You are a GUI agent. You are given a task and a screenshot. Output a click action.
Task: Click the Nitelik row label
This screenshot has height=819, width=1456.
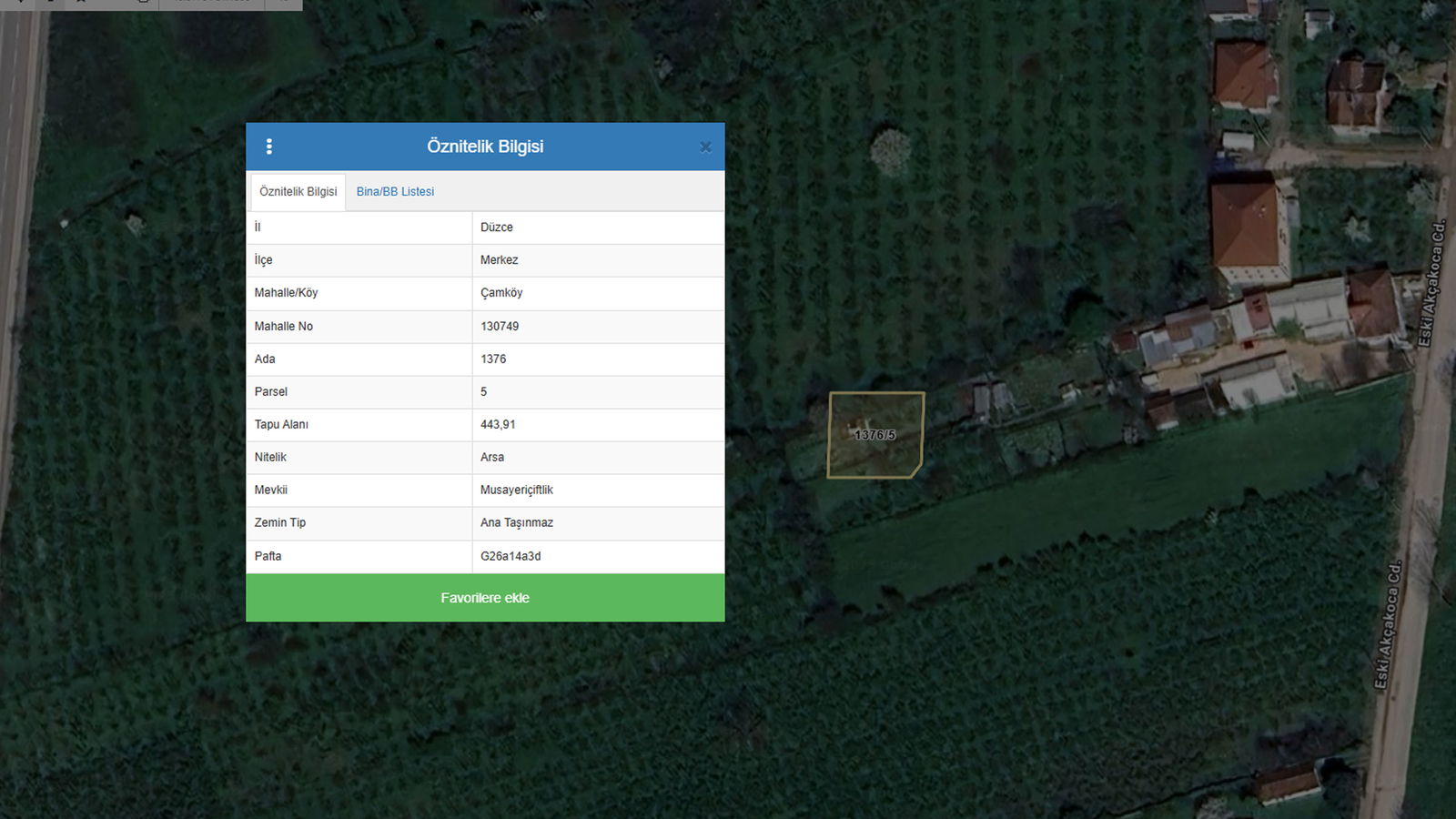pyautogui.click(x=270, y=458)
